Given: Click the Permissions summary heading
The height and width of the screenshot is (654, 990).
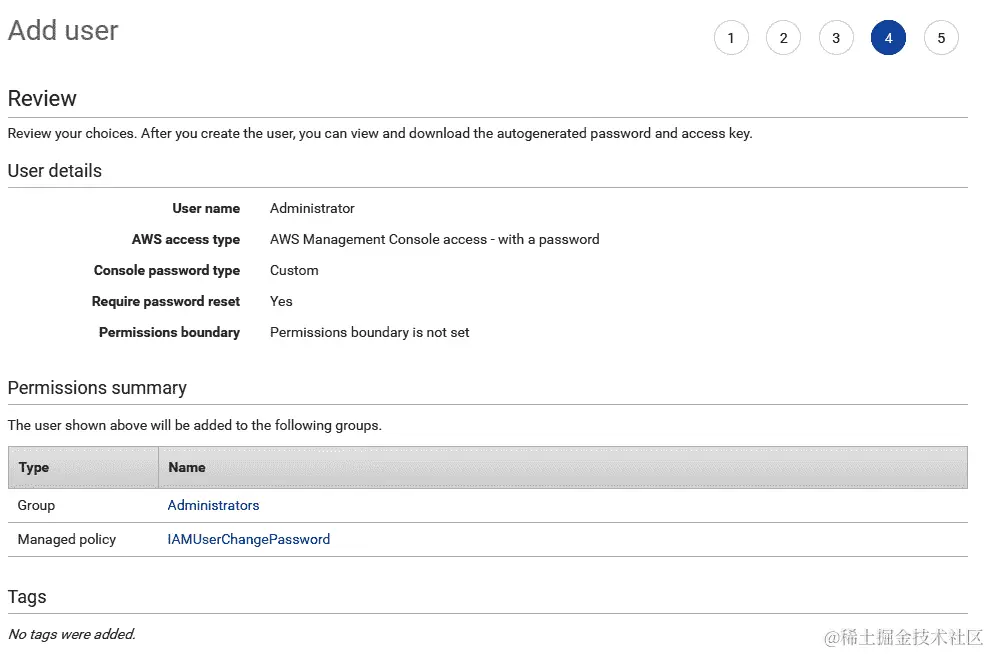Looking at the screenshot, I should [97, 388].
